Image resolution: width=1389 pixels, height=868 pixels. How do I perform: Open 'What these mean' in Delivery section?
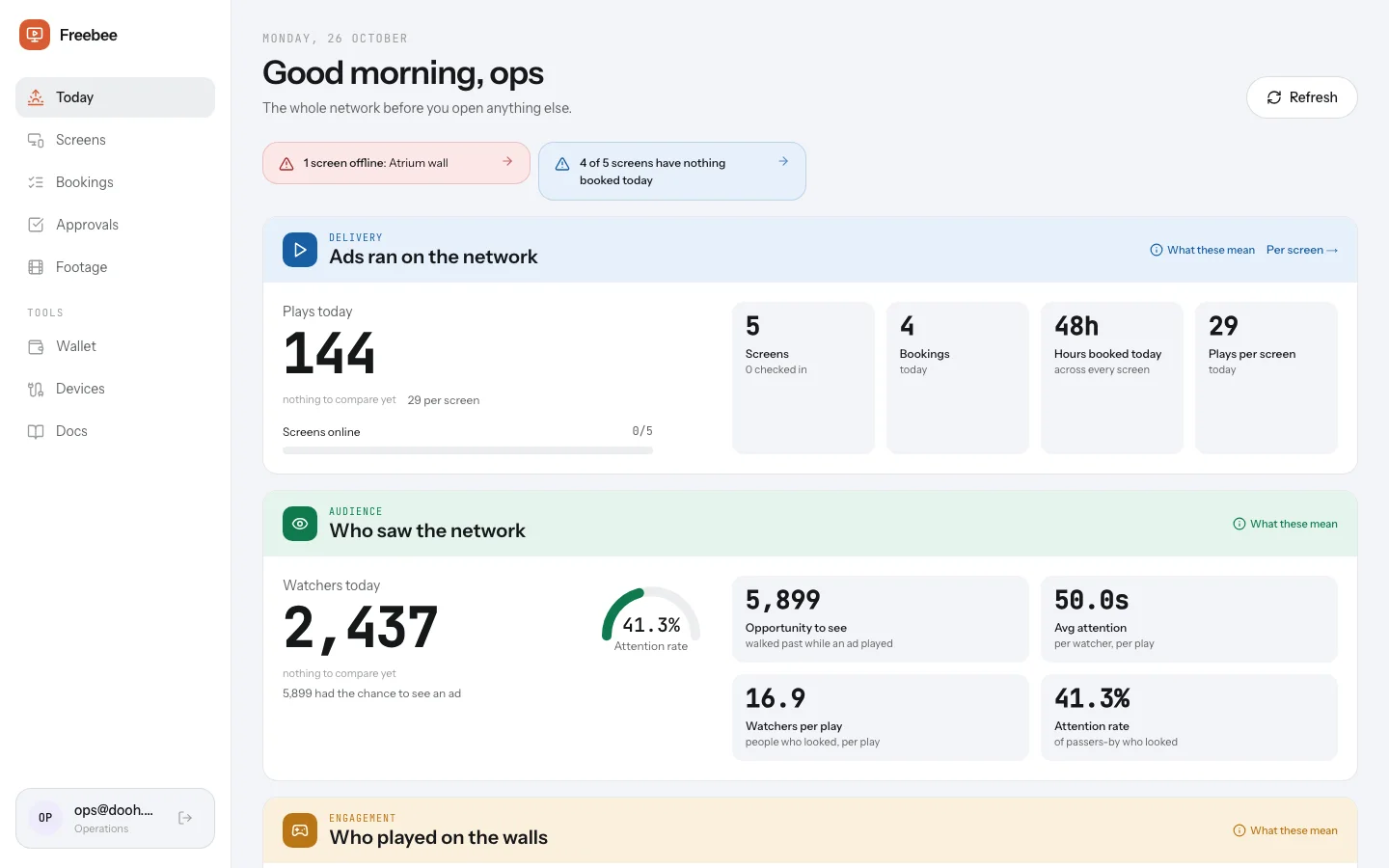tap(1203, 250)
